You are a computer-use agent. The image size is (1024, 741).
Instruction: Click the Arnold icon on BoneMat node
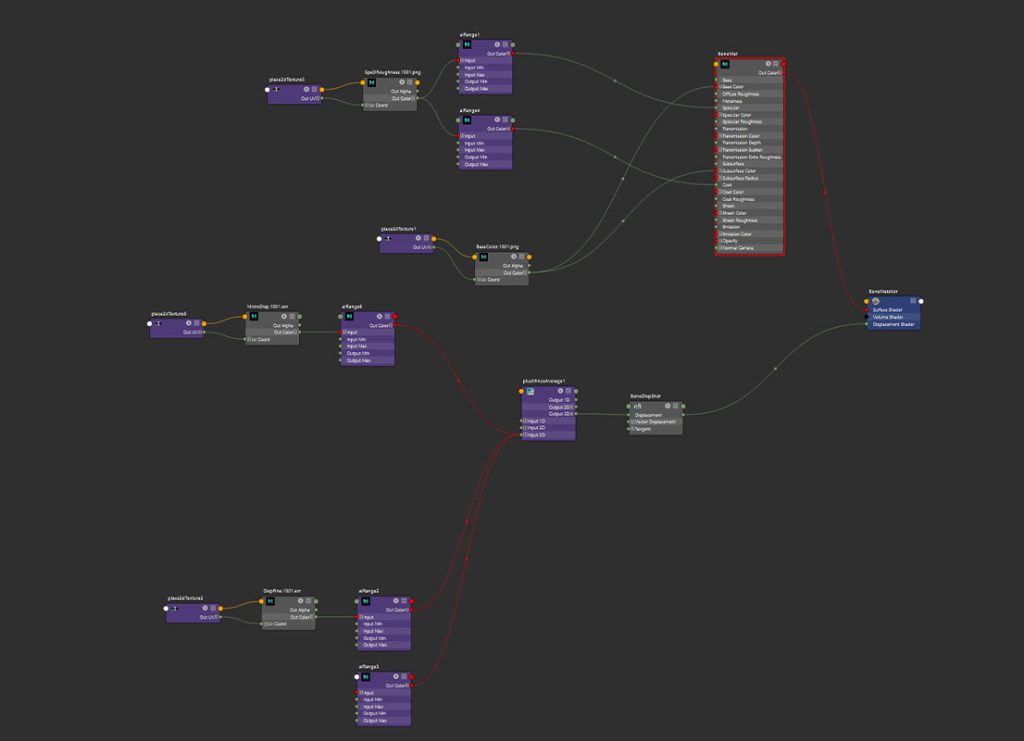(726, 65)
